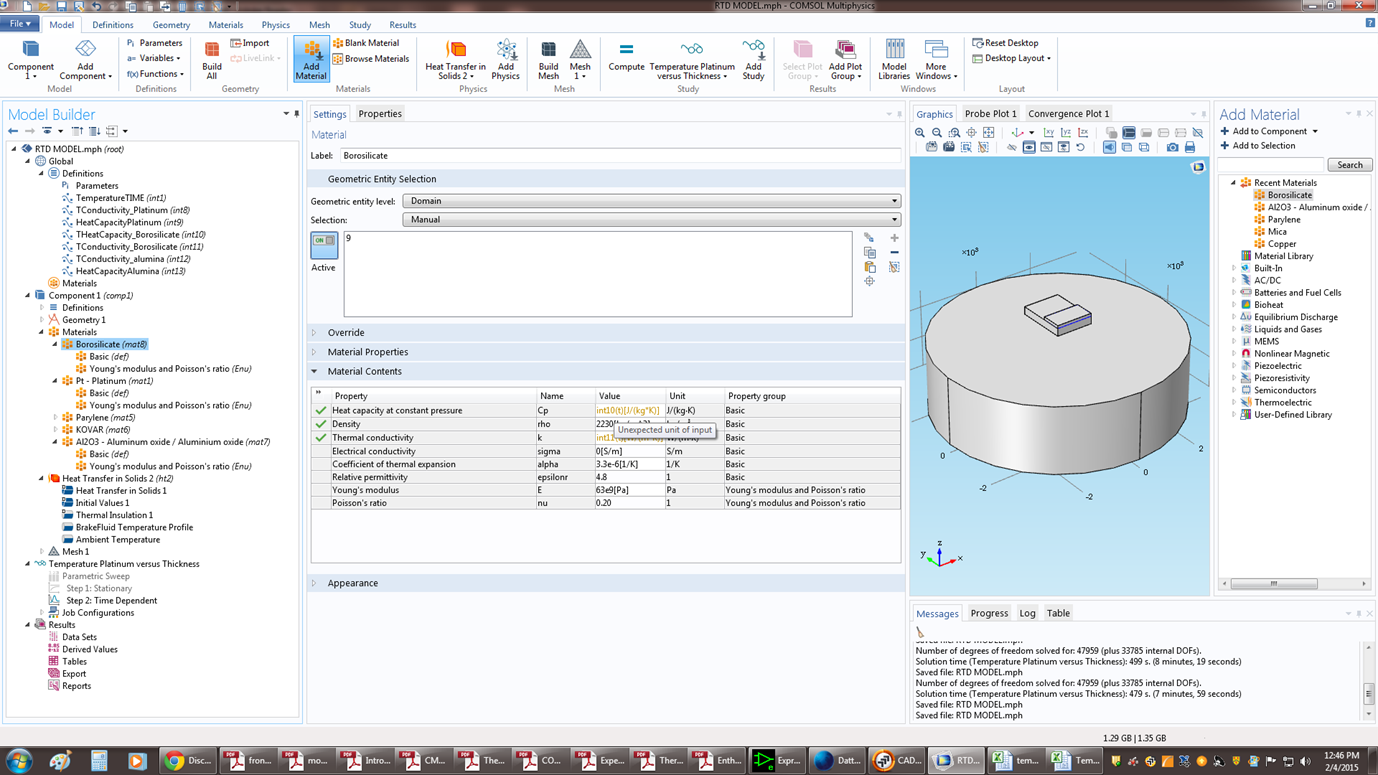
Task: Open the File menu
Action: click(20, 24)
